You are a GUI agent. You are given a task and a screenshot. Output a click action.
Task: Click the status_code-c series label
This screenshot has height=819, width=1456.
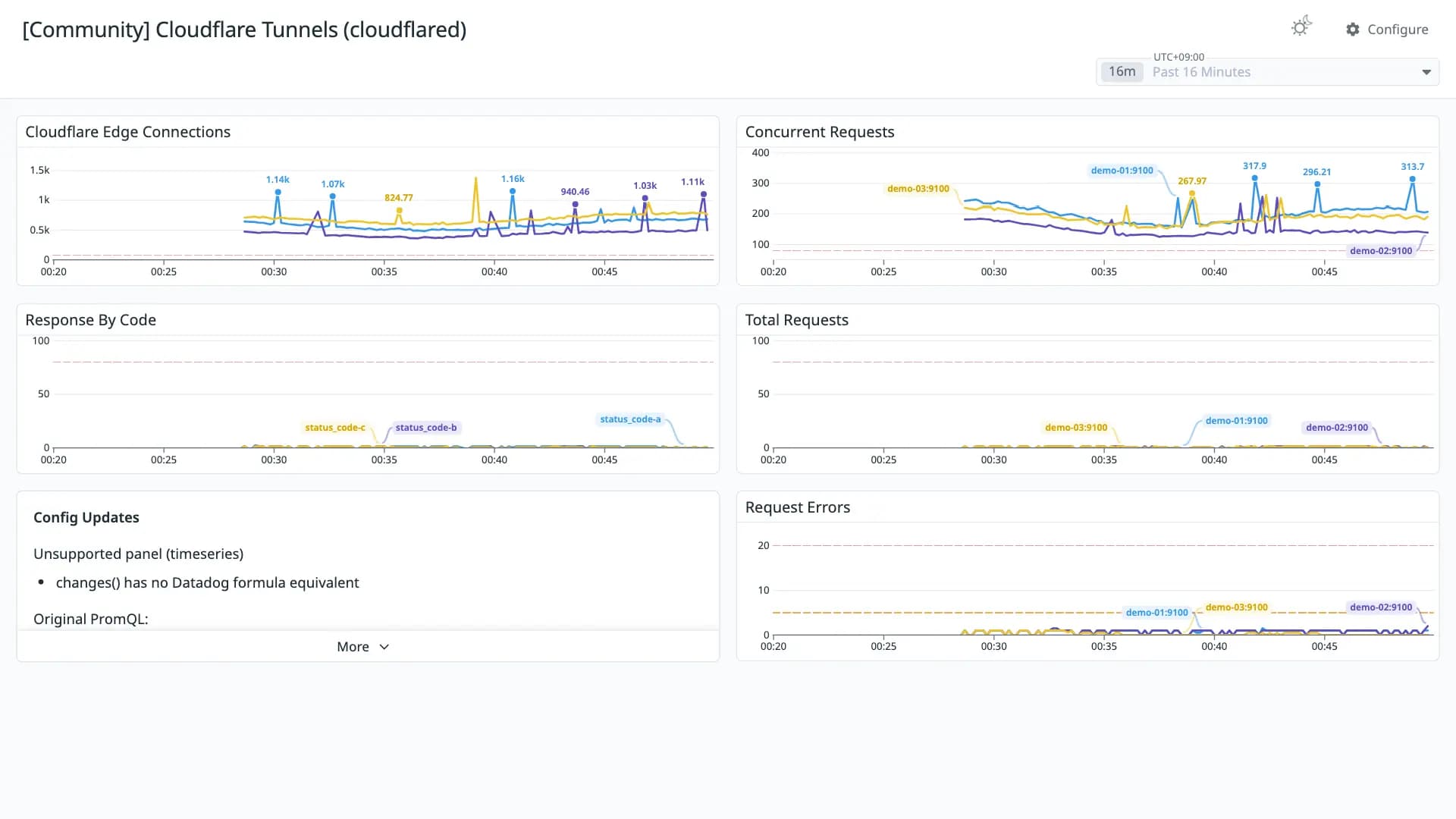point(334,428)
